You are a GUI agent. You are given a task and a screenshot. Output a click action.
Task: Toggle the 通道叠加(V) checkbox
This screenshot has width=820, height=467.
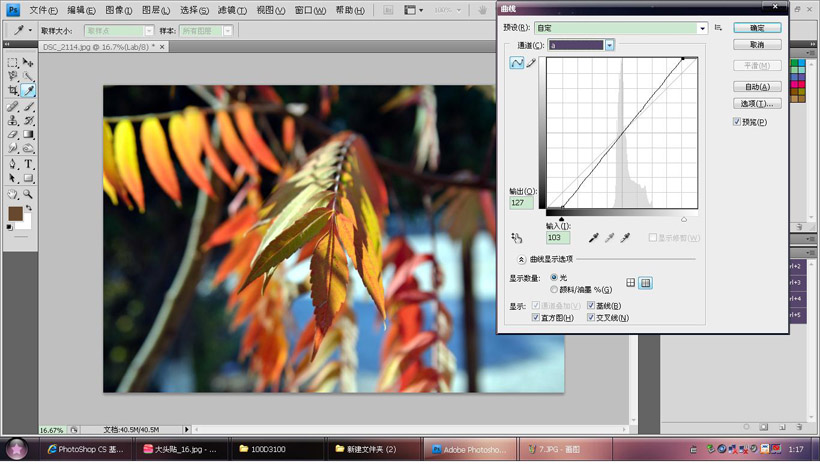pos(536,305)
